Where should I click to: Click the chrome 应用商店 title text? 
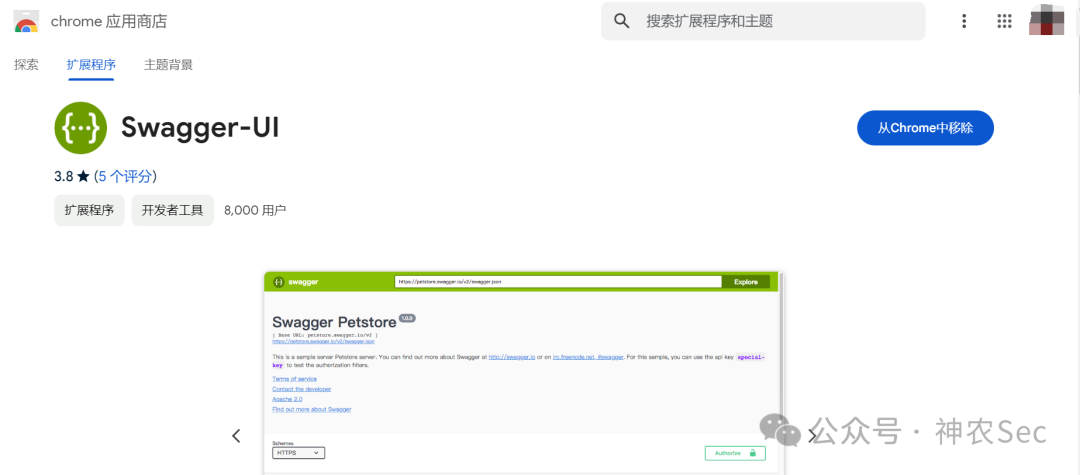point(109,21)
